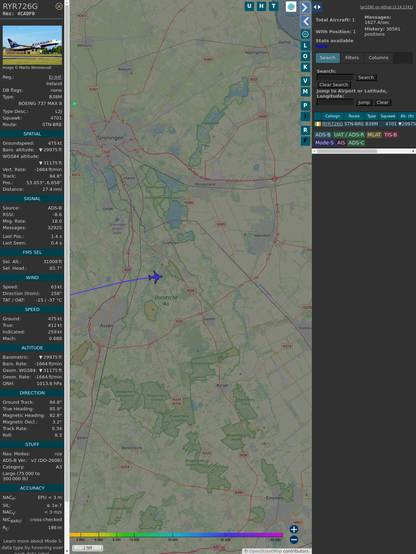Click the TIS-B legend label
The image size is (416, 554).
[x=390, y=135]
